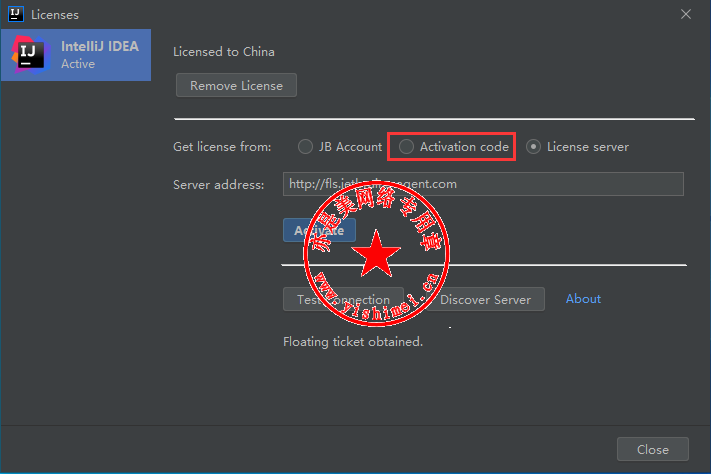Click the Activate button
Screen dimensions: 711x474
tap(319, 230)
